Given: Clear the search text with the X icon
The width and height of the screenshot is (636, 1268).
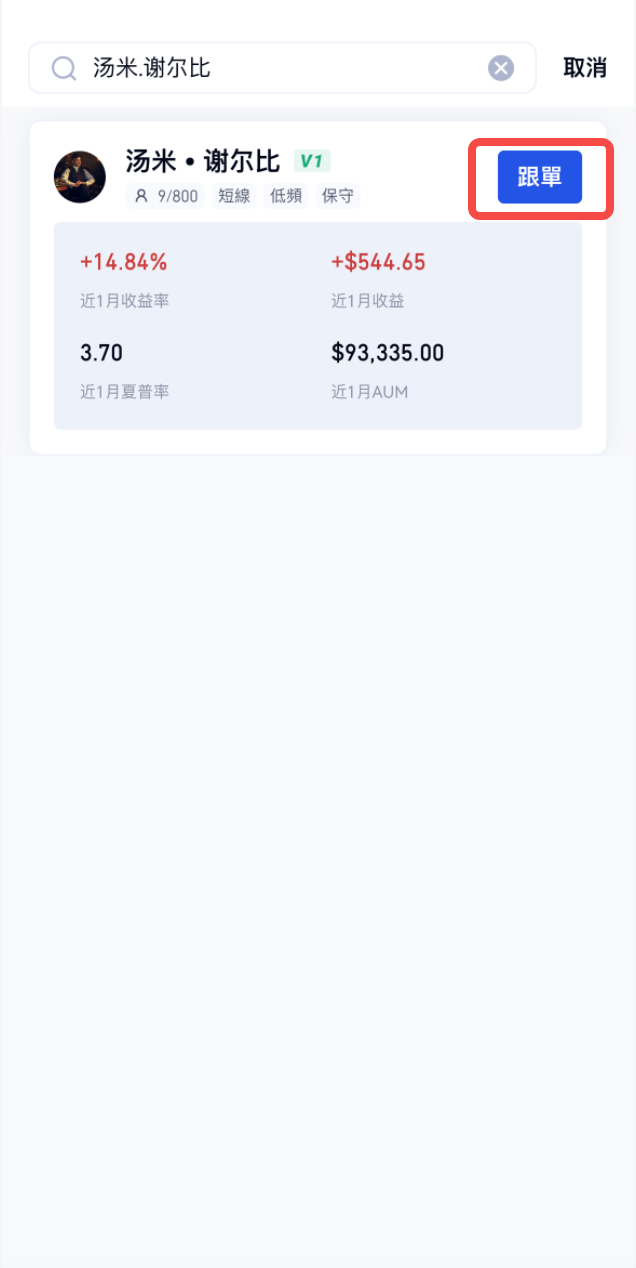Looking at the screenshot, I should click(501, 68).
